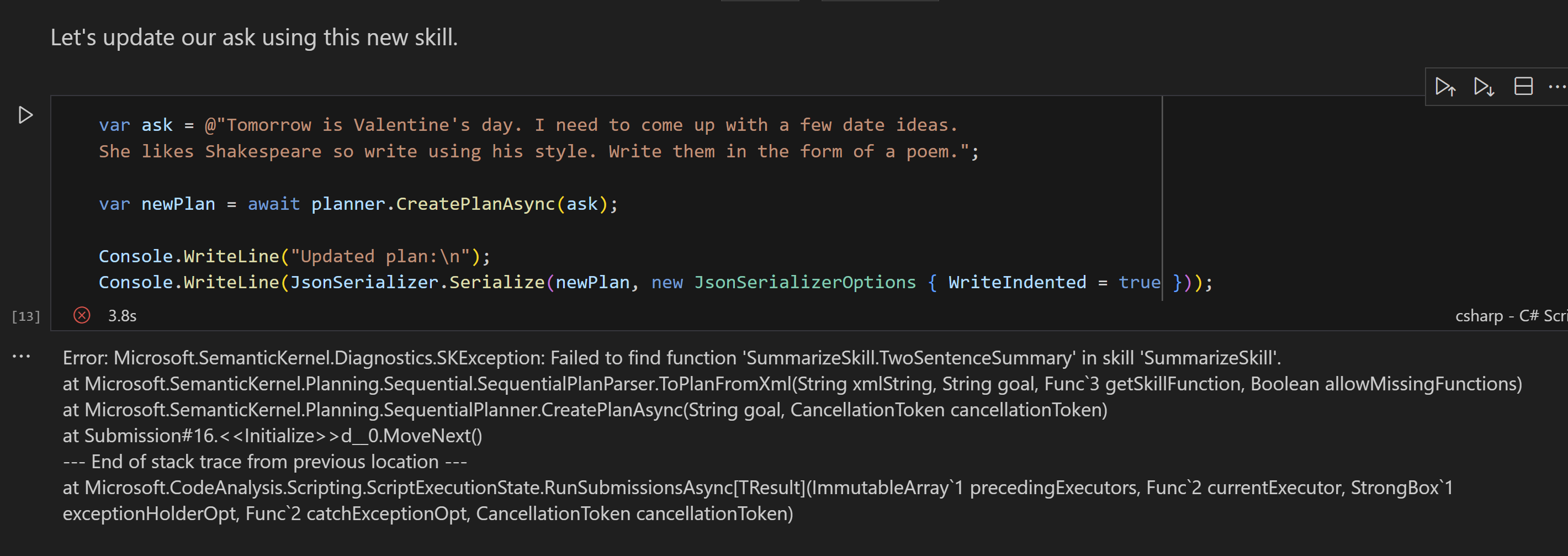Click the 3.8s execution time label
This screenshot has width=1568, height=556.
coord(121,315)
